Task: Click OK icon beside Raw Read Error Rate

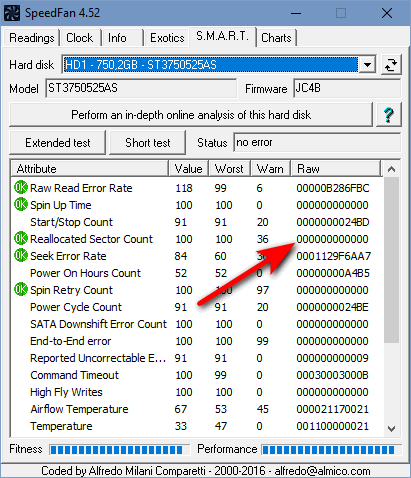Action: point(21,188)
